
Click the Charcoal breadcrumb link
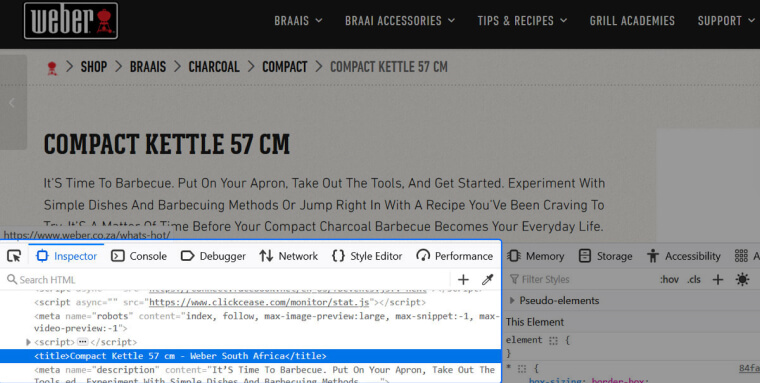click(x=214, y=67)
